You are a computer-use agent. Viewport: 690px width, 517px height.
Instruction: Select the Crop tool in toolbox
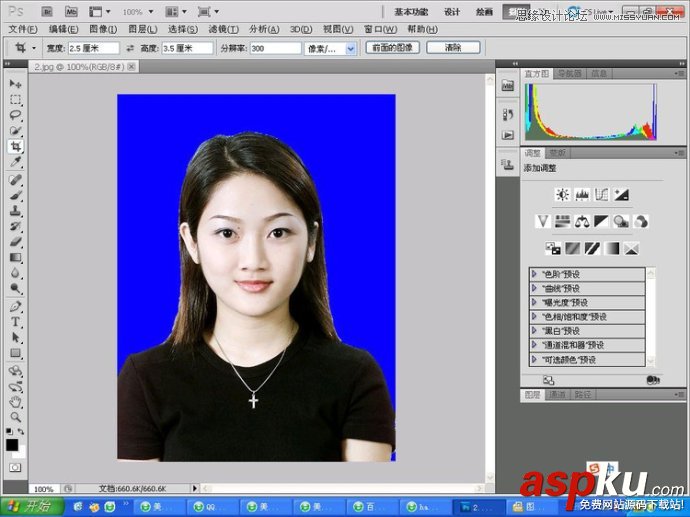[x=15, y=147]
